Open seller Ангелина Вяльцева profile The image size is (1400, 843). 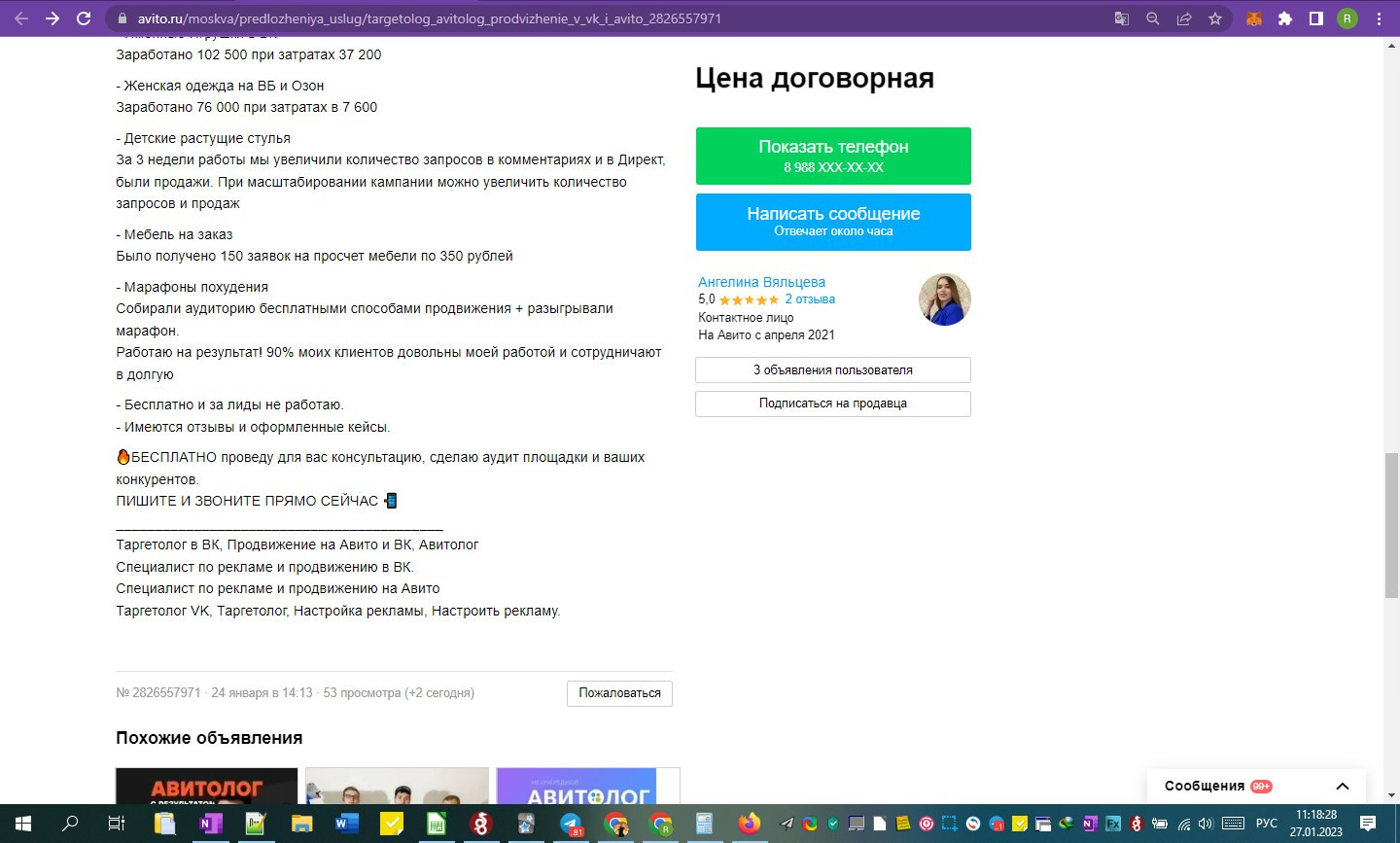tap(761, 282)
